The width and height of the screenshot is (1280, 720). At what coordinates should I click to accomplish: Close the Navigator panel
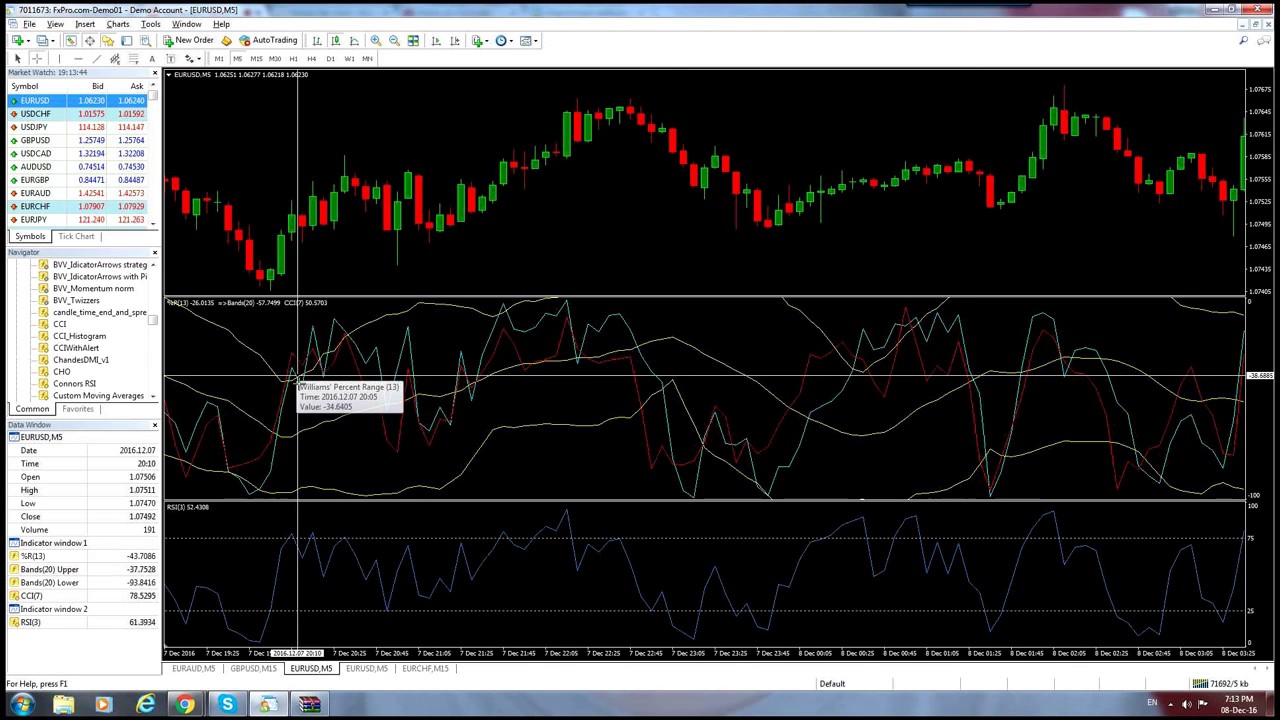(x=154, y=253)
